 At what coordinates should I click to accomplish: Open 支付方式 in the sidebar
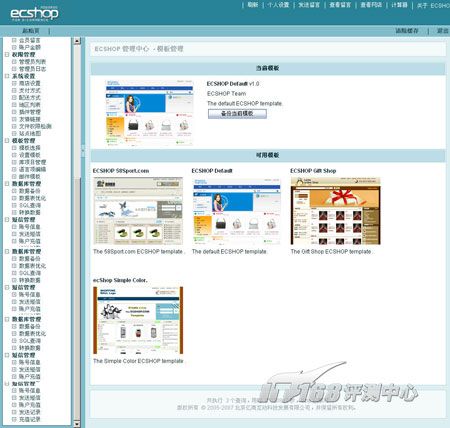click(30, 90)
